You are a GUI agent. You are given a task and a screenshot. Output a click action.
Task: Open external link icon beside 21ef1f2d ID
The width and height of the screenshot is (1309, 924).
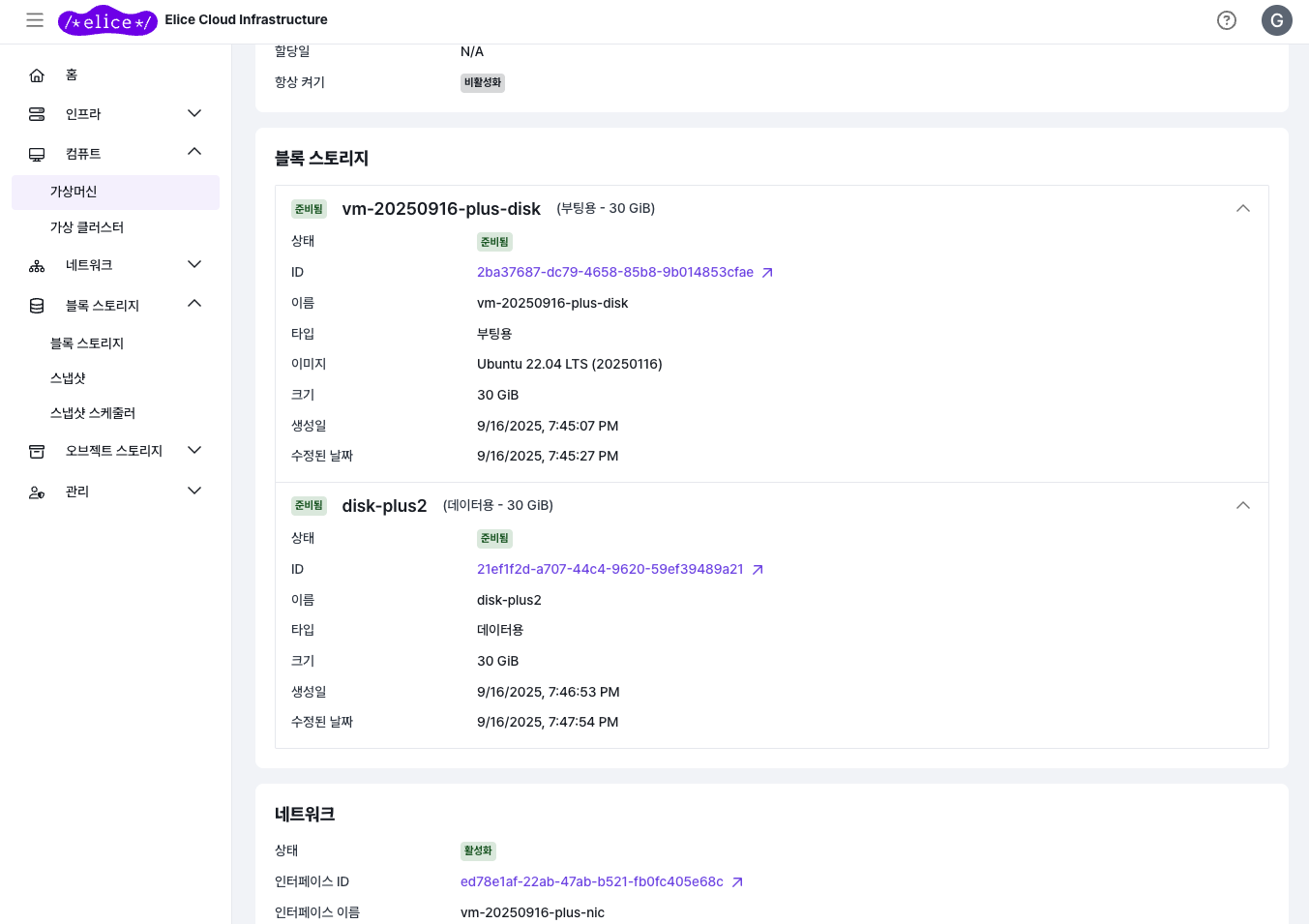coord(758,570)
